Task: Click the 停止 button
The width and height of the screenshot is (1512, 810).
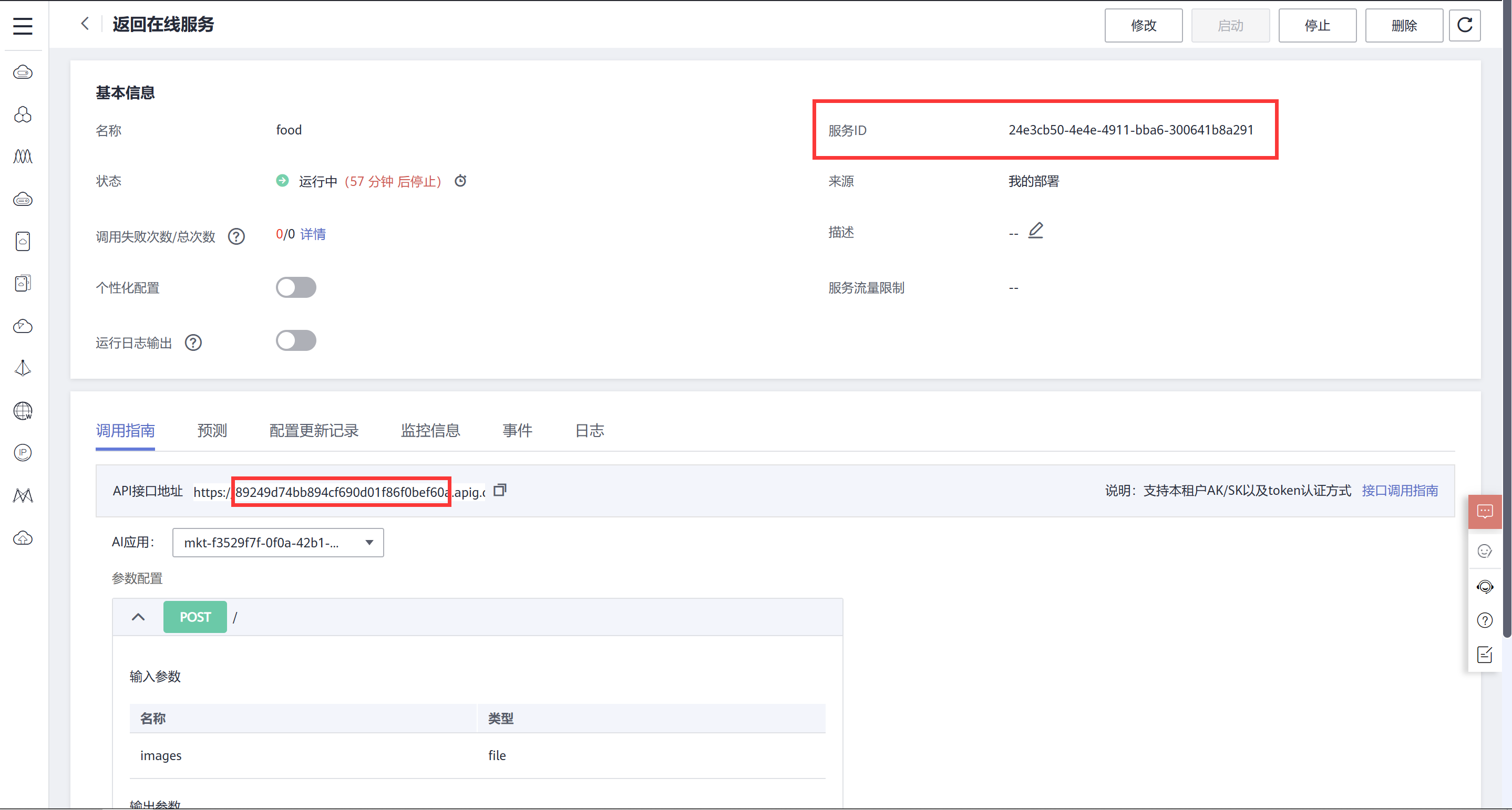Action: [x=1316, y=25]
